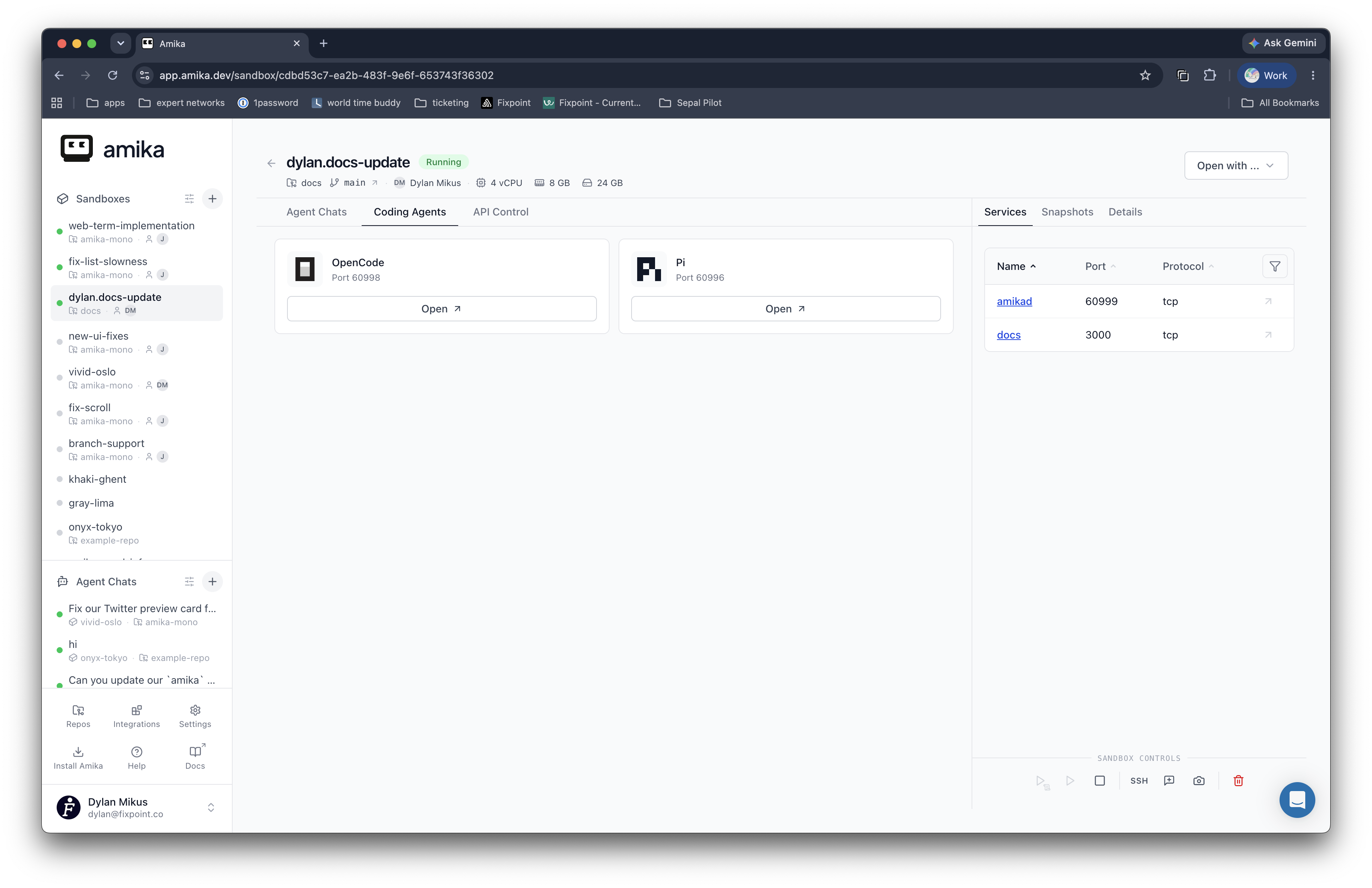This screenshot has width=1372, height=888.
Task: Open new chat icon in sandbox controls
Action: [1169, 781]
